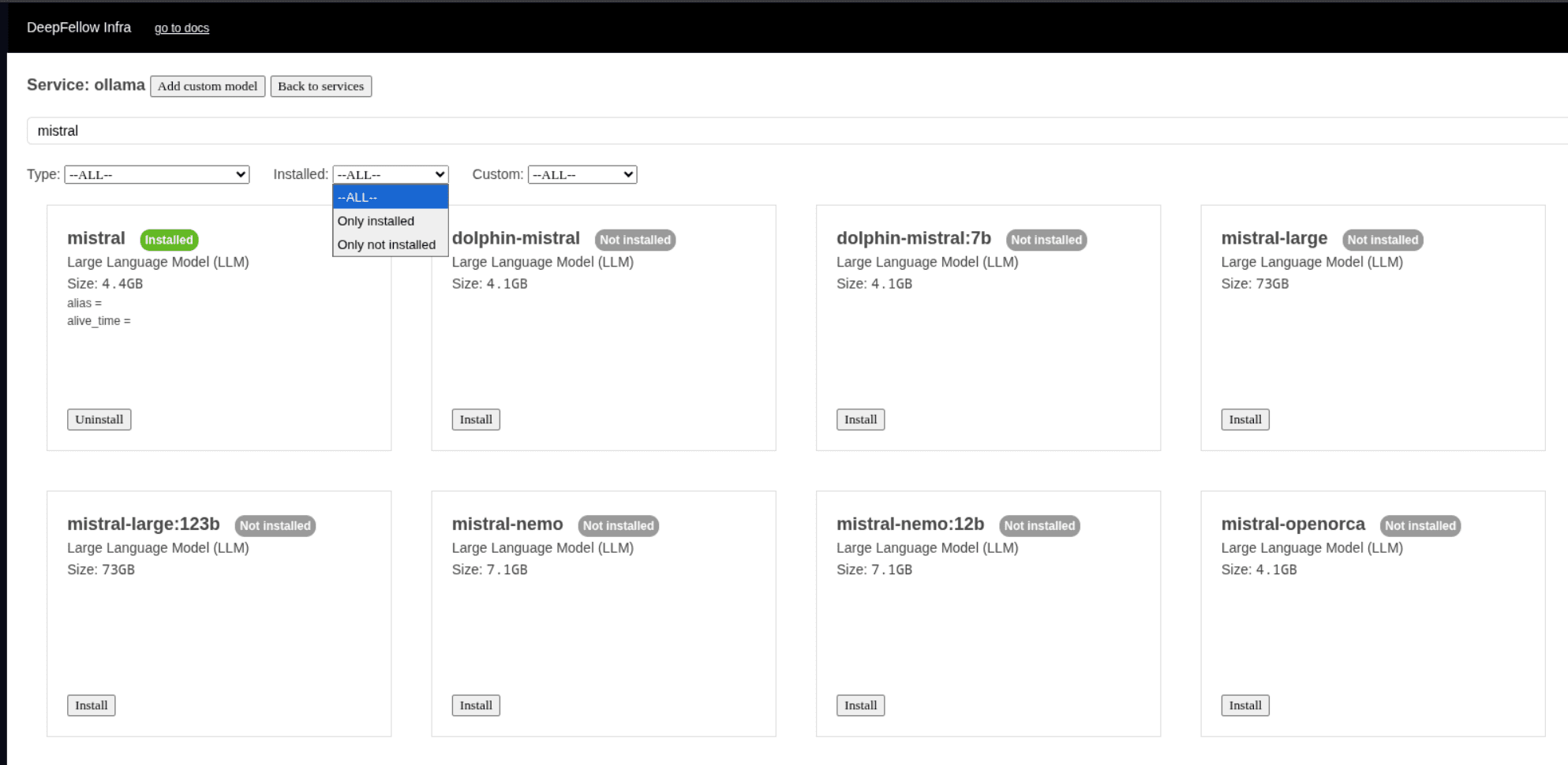This screenshot has width=1568, height=765.
Task: Click the green 'Installed' badge on mistral
Action: click(168, 239)
